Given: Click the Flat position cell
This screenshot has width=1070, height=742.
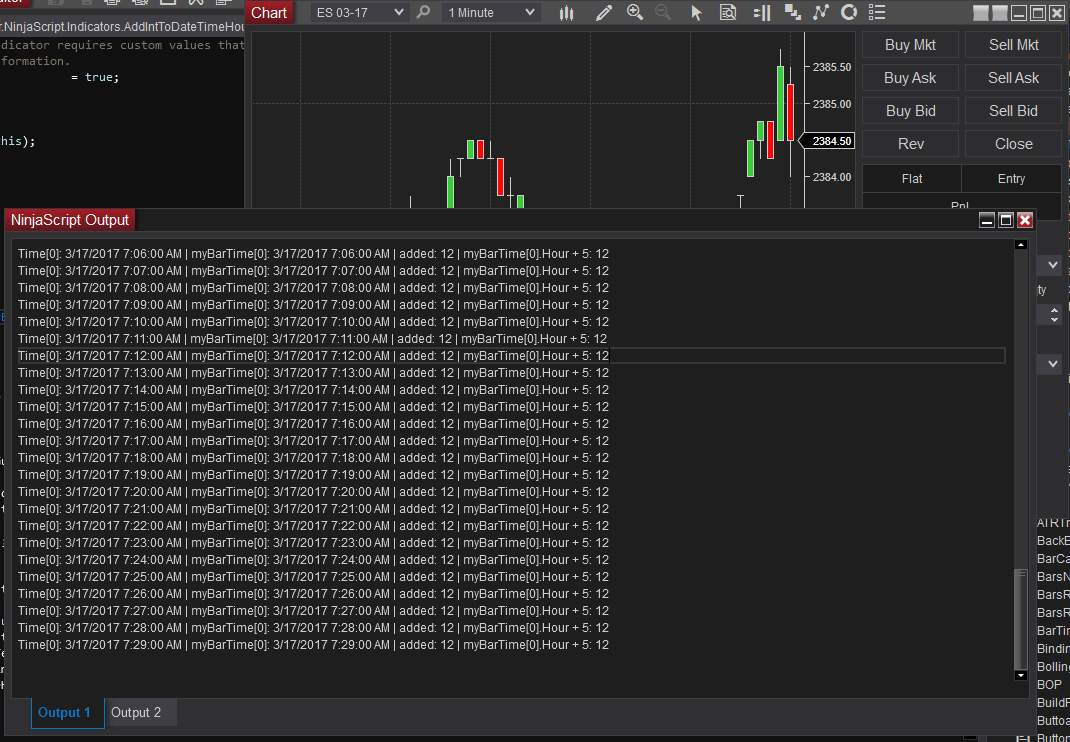Looking at the screenshot, I should [912, 178].
